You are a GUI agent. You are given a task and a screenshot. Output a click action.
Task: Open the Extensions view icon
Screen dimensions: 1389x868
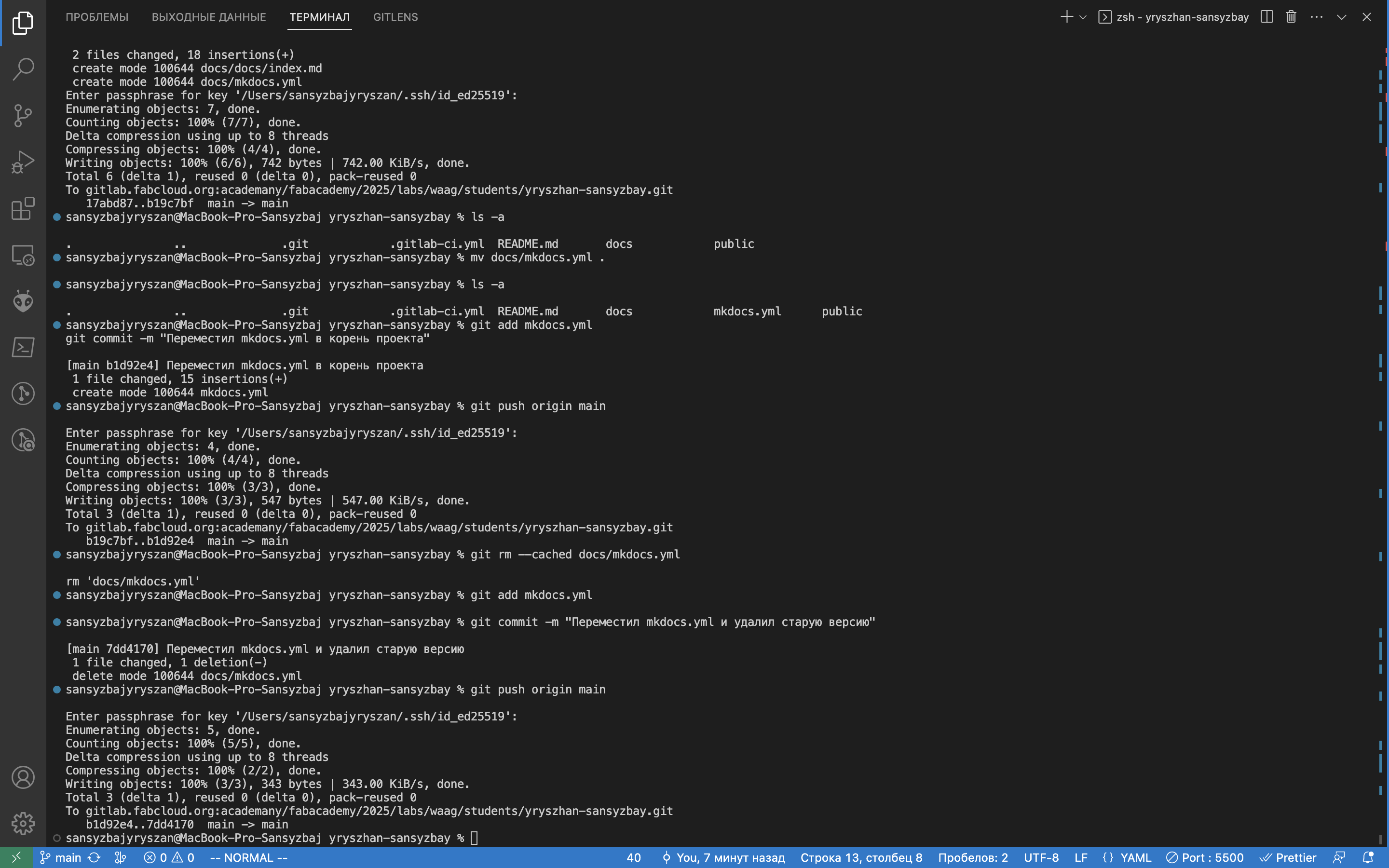(23, 208)
